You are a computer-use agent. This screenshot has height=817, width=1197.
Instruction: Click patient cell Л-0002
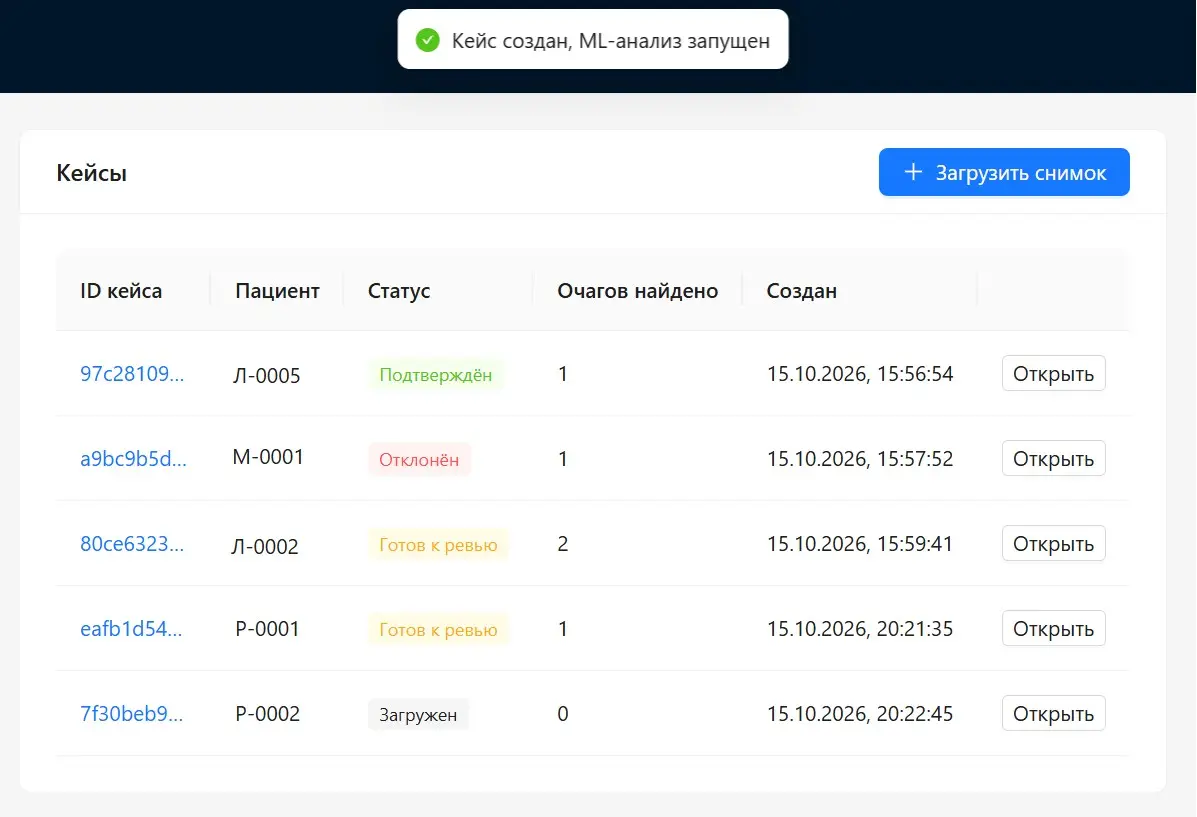point(265,546)
